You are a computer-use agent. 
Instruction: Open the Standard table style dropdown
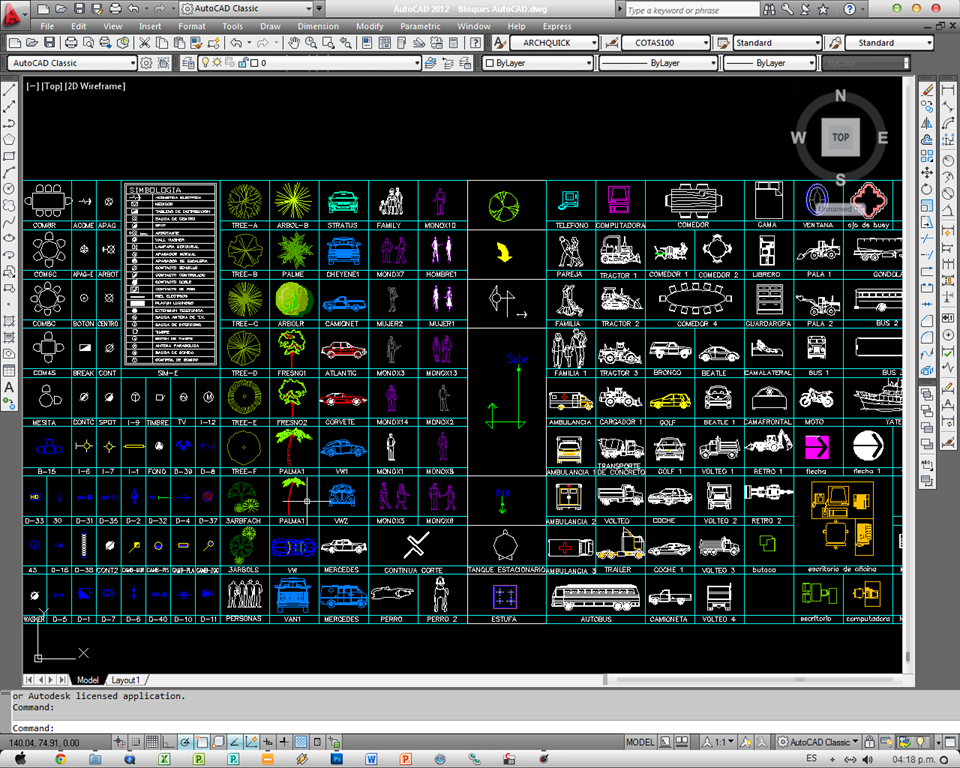pyautogui.click(x=778, y=43)
